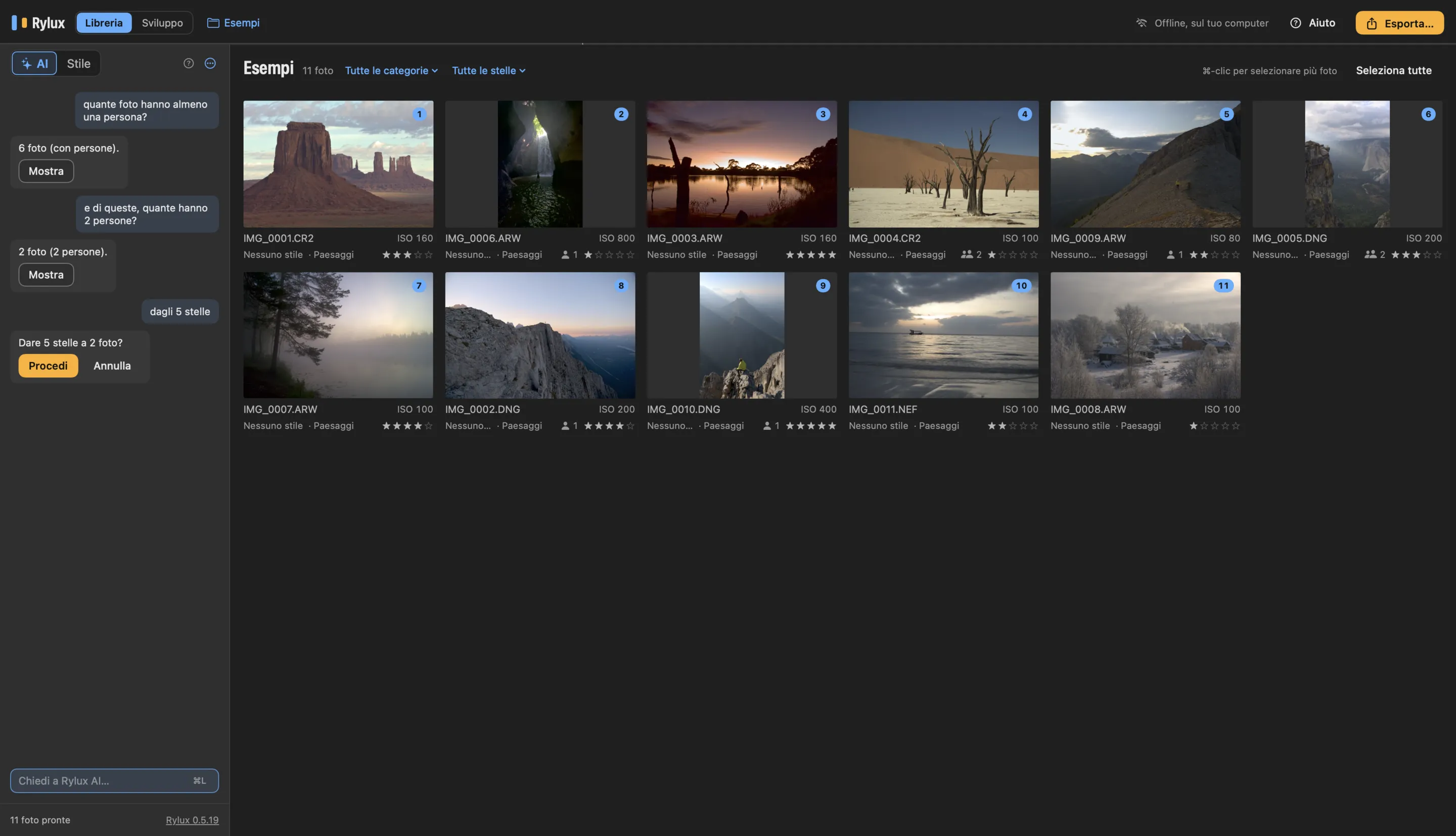This screenshot has height=836, width=1456.
Task: Switch to Libreria tab
Action: (x=104, y=23)
